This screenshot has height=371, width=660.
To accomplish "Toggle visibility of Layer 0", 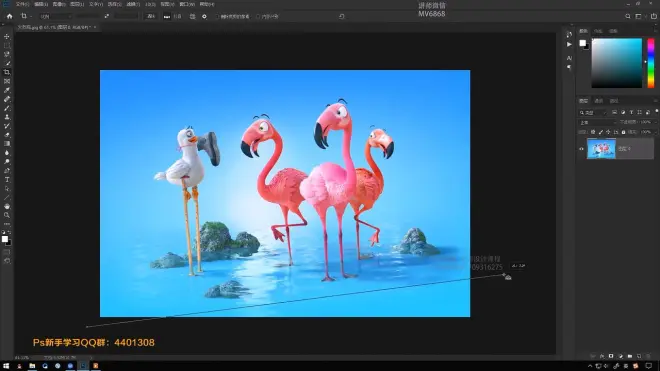I will [581, 149].
